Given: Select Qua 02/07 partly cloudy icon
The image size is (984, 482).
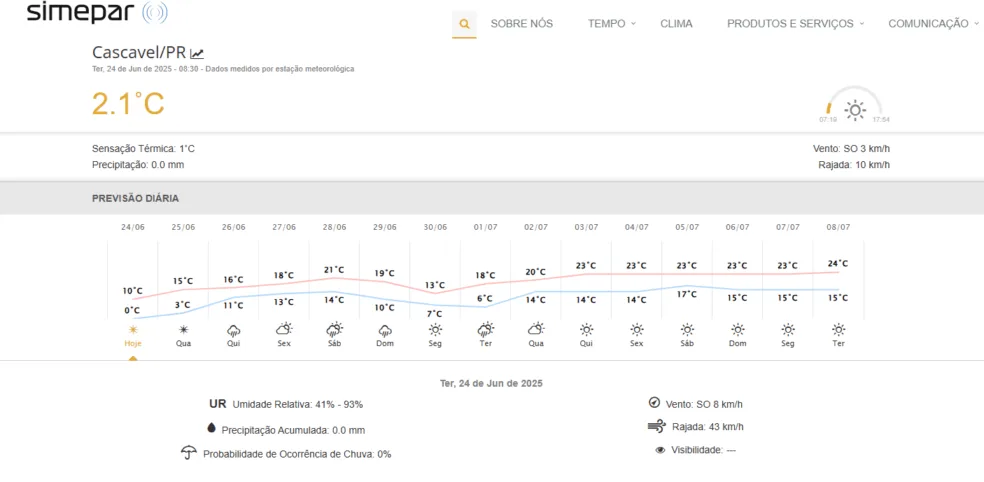Looking at the screenshot, I should pyautogui.click(x=536, y=329).
